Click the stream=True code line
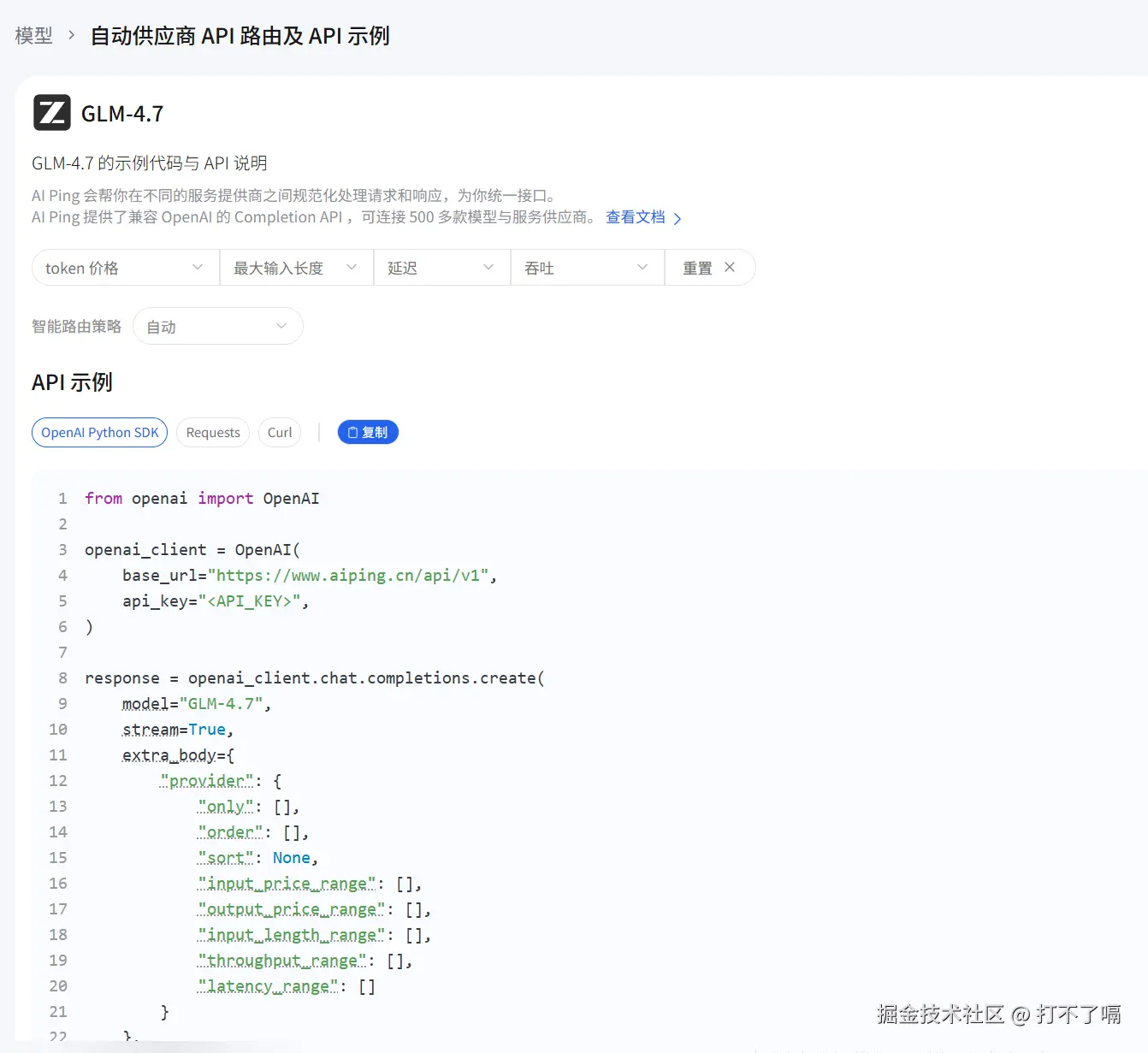 pyautogui.click(x=178, y=729)
